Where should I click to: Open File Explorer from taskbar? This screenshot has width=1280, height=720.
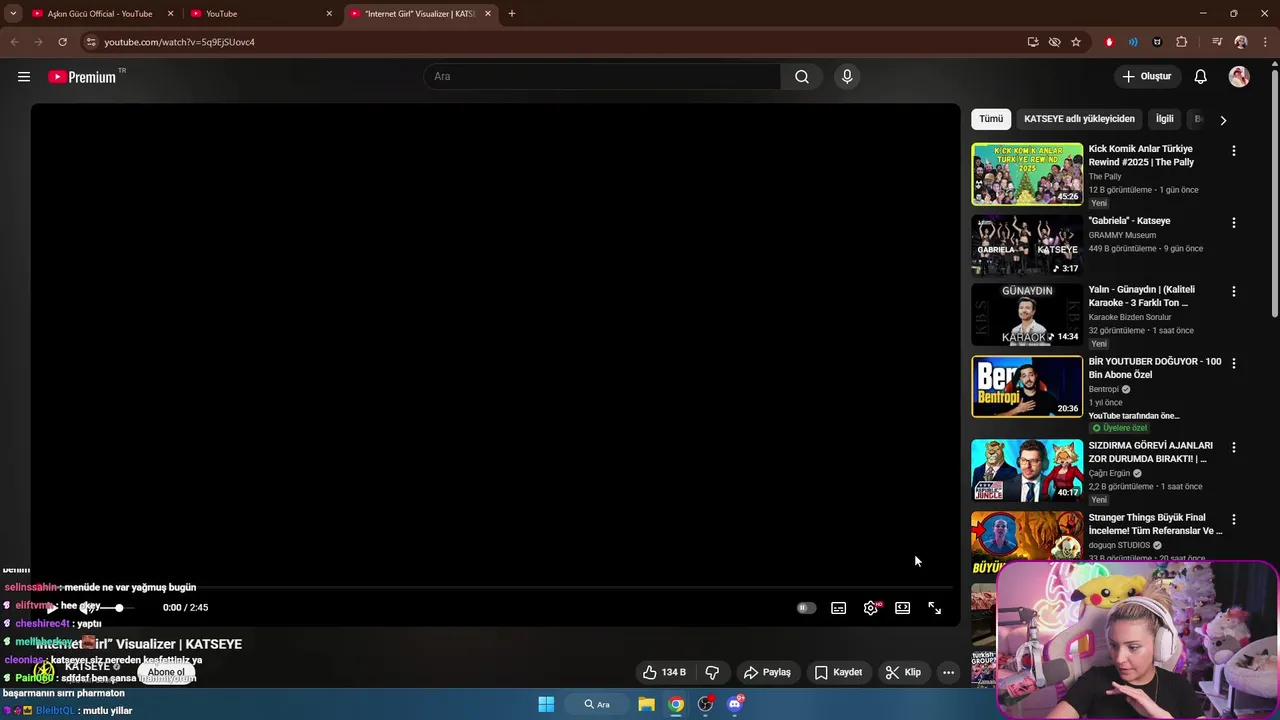click(646, 704)
